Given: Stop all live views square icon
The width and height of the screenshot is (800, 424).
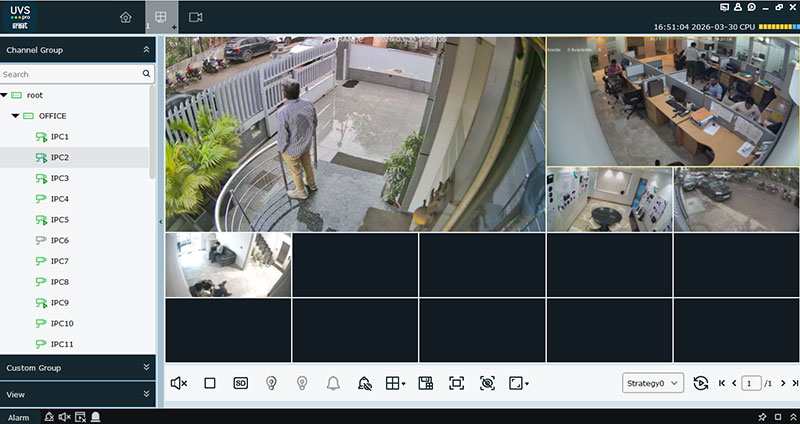Looking at the screenshot, I should 210,383.
